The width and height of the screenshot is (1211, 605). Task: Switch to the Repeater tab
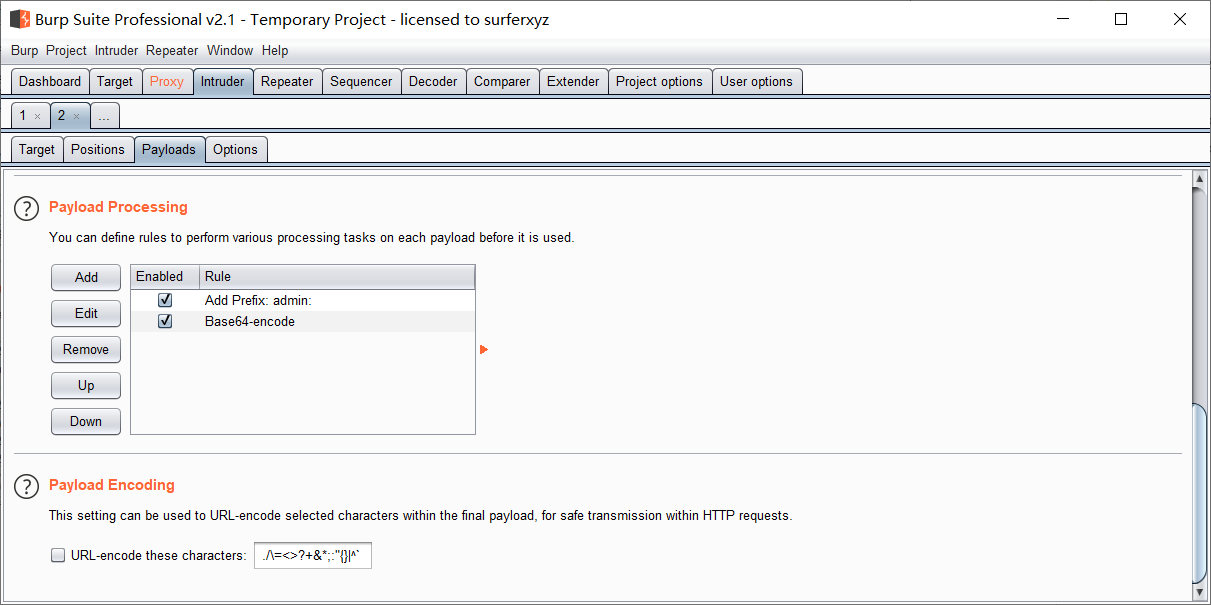(287, 82)
